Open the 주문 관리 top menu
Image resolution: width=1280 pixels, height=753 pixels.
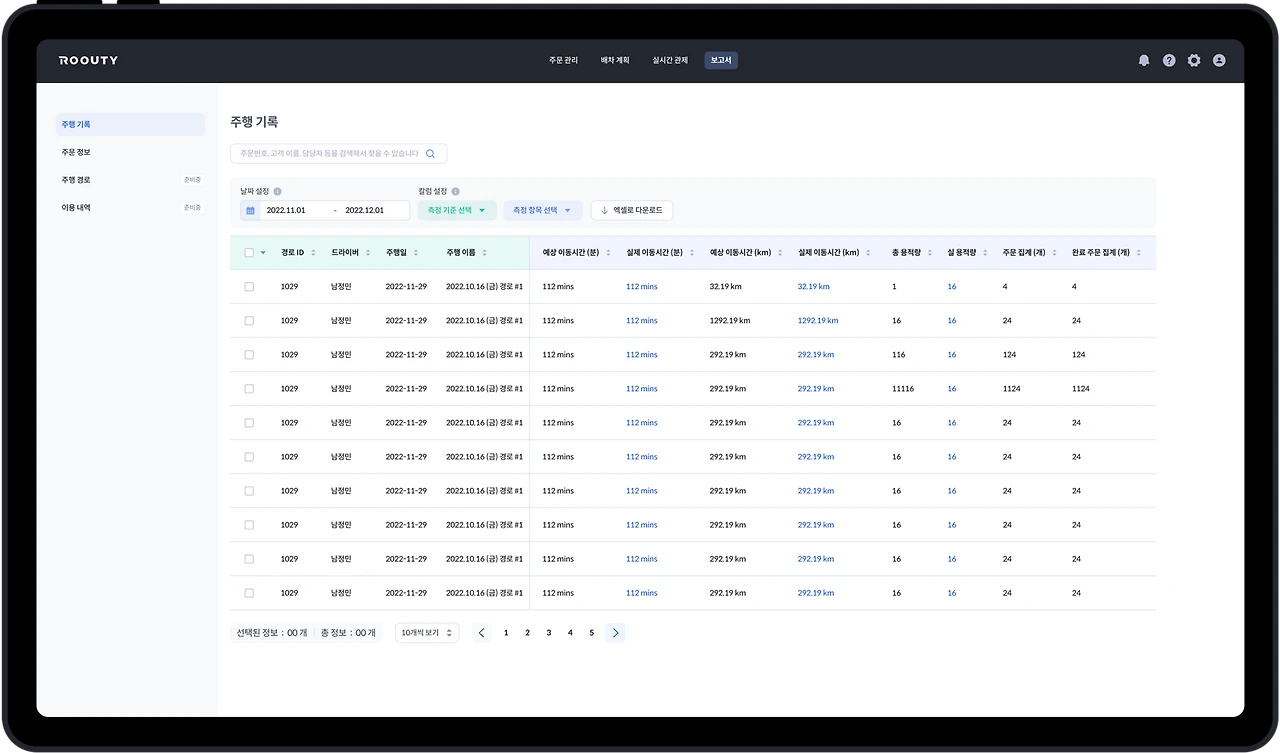(x=563, y=60)
